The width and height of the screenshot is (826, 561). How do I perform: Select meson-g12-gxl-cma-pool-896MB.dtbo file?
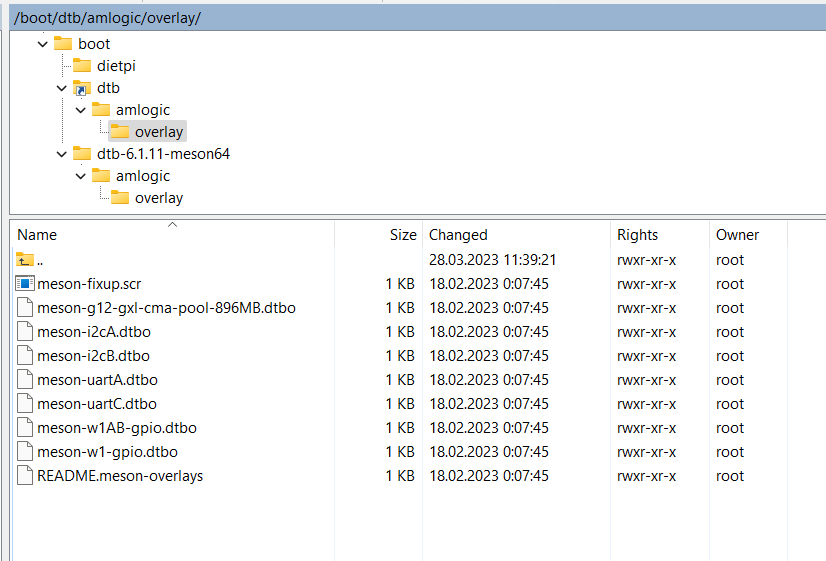166,308
